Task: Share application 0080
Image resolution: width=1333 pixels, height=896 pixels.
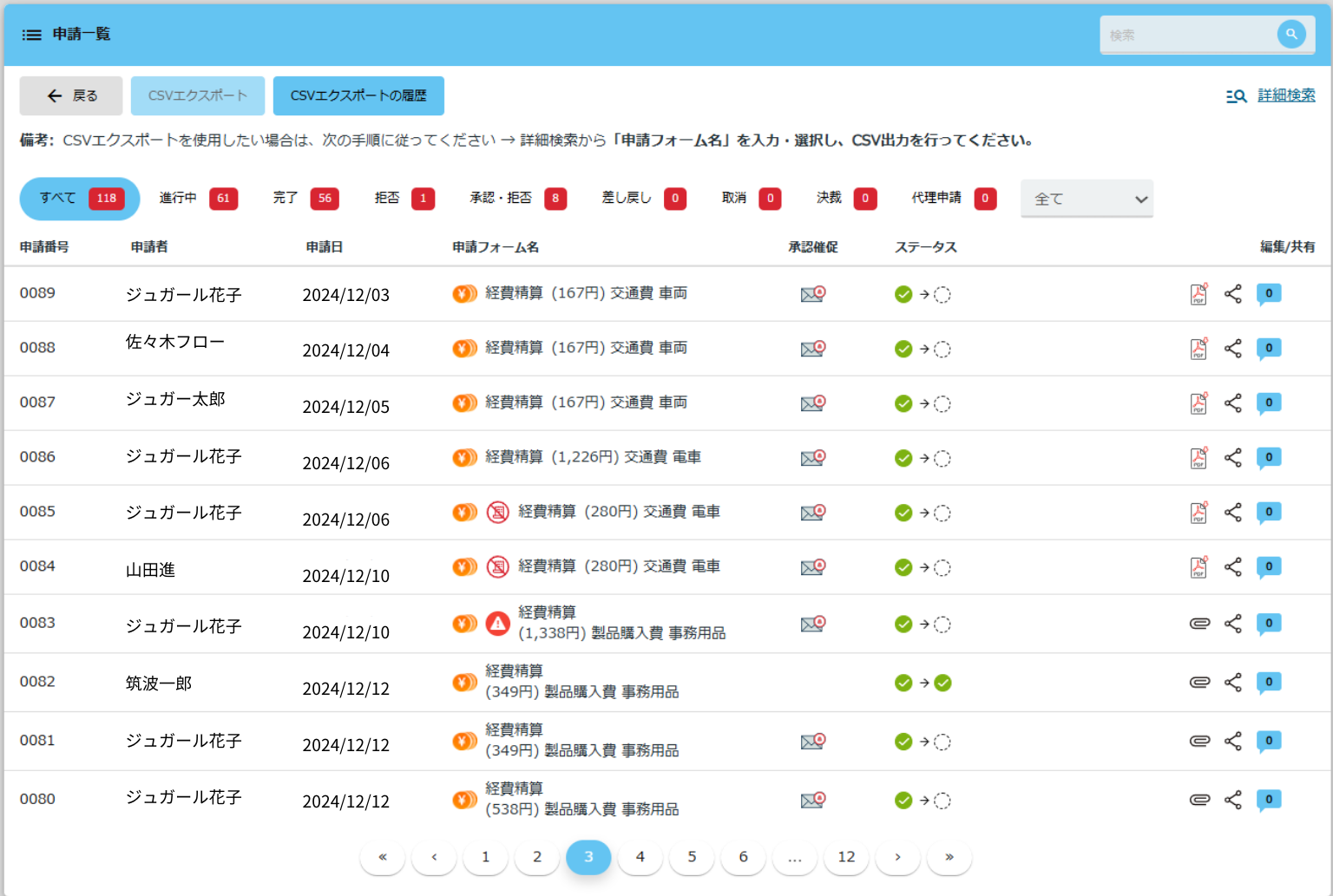Action: [x=1233, y=800]
